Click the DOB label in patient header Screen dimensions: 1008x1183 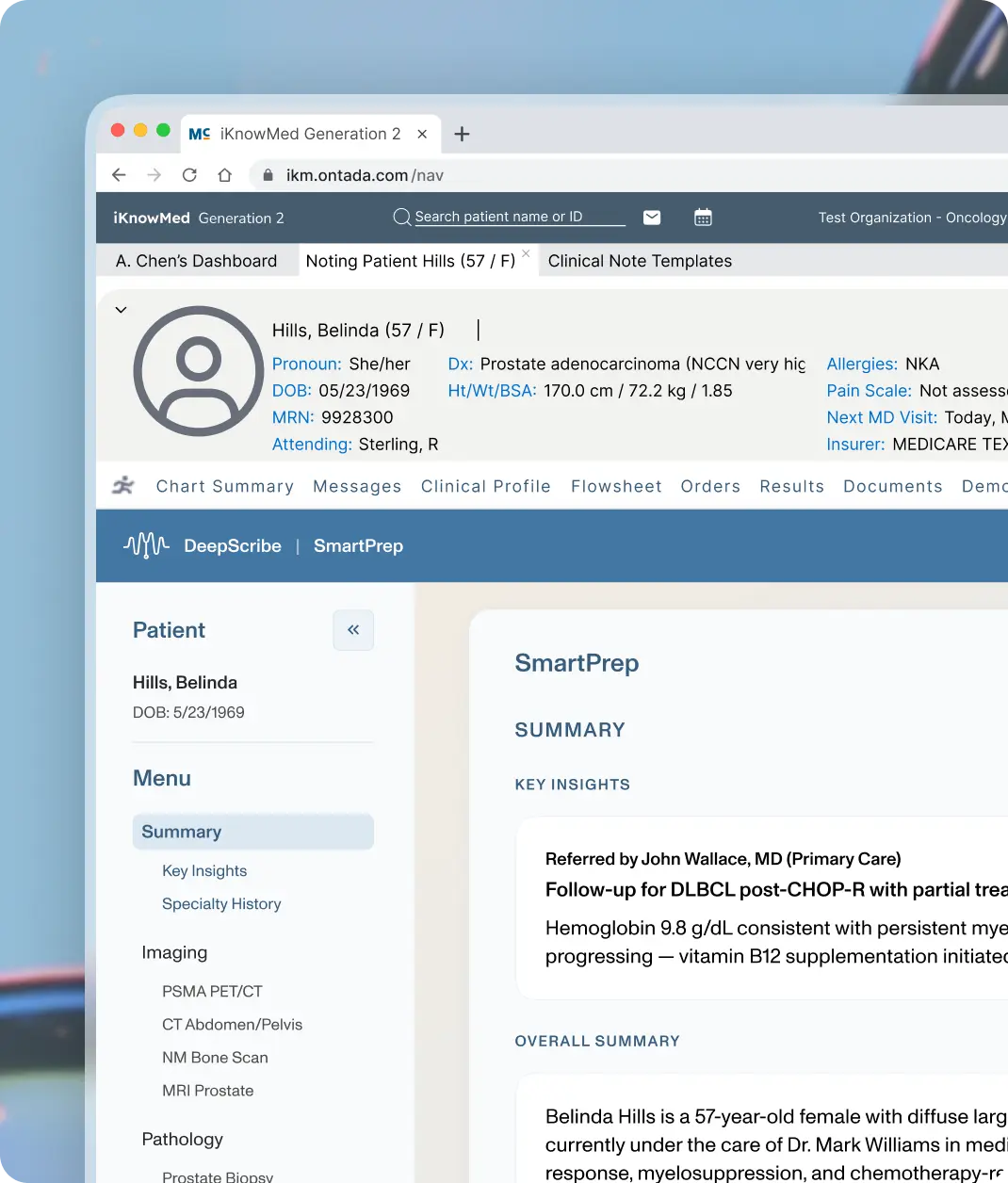coord(292,391)
